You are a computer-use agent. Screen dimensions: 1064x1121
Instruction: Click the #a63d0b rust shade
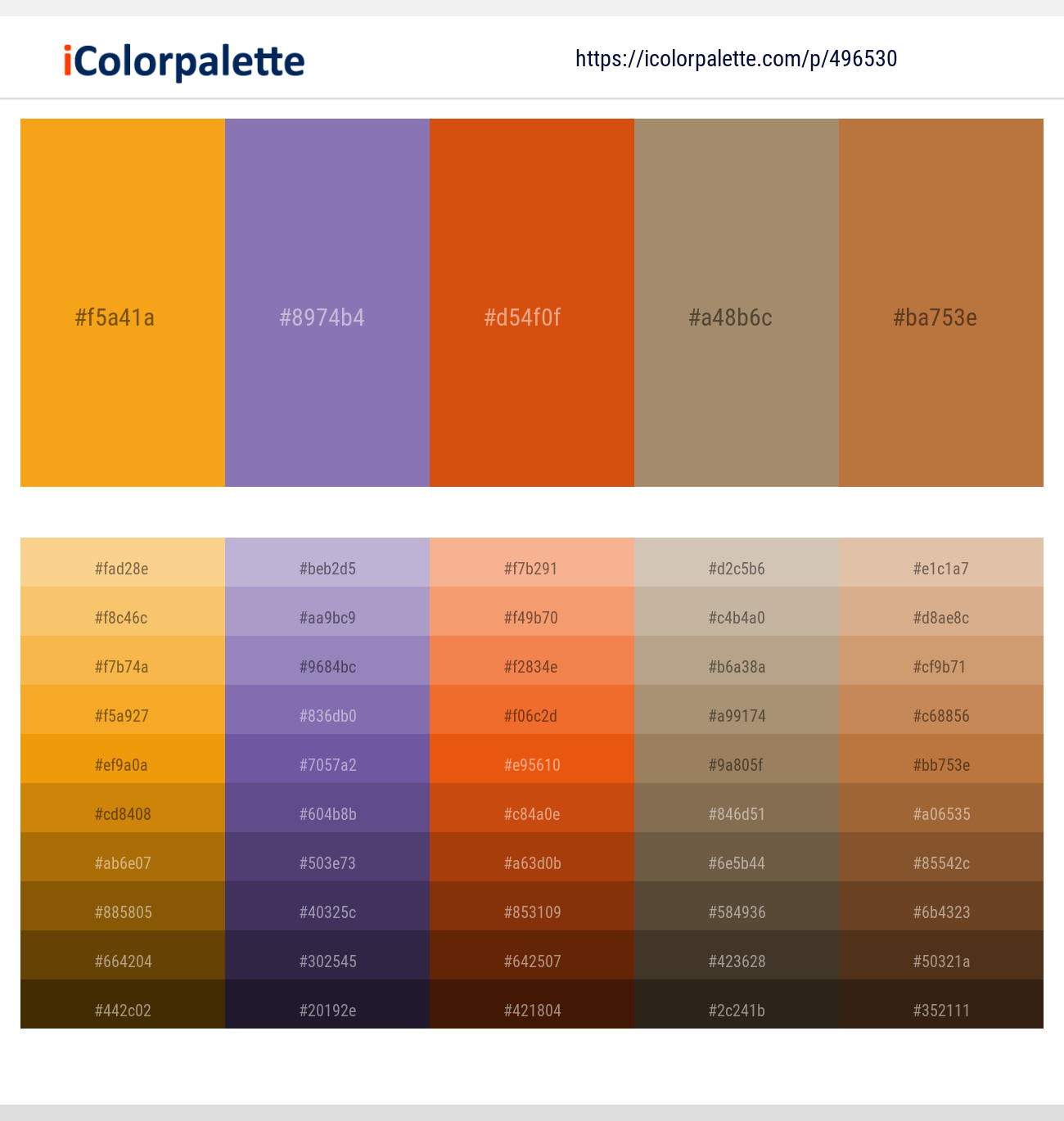pyautogui.click(x=532, y=857)
